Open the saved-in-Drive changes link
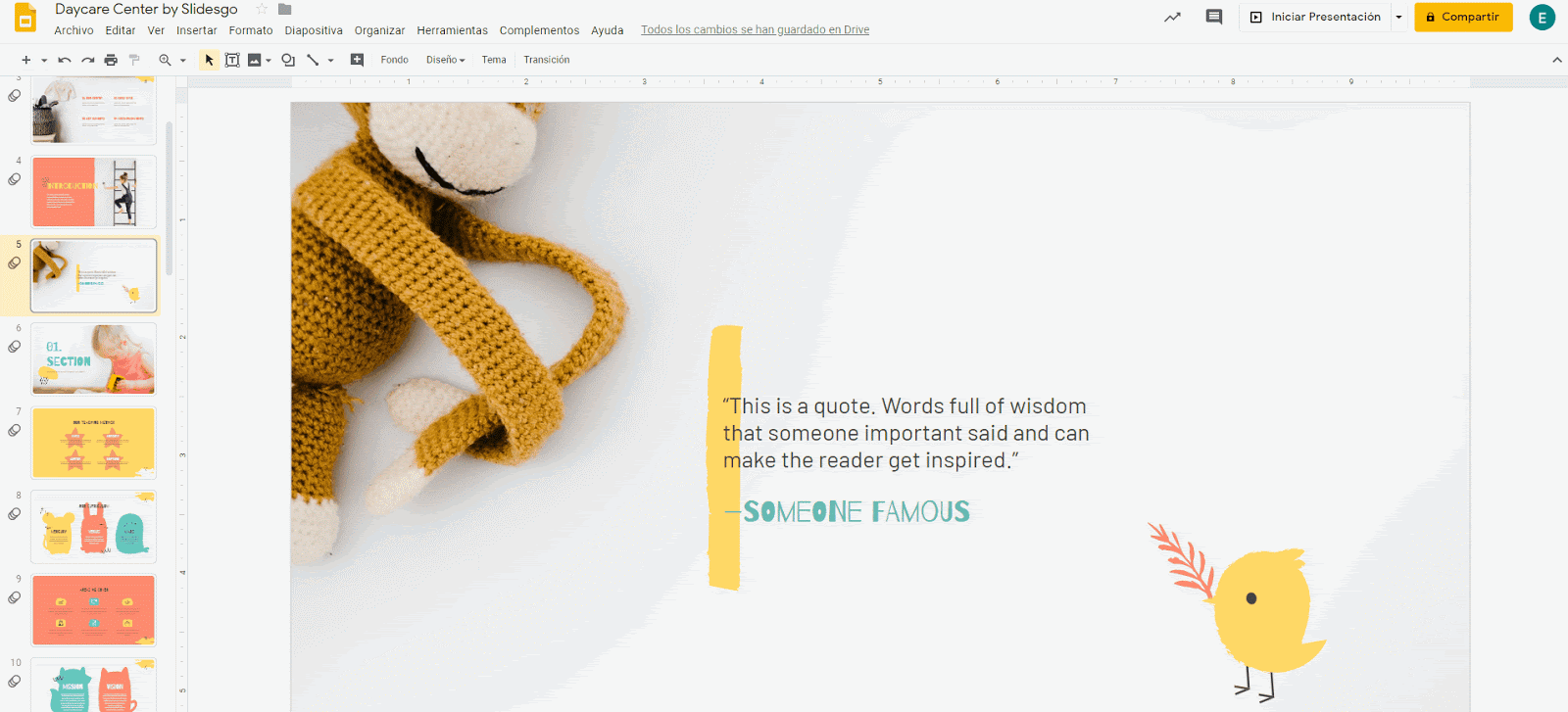Viewport: 1568px width, 712px height. point(755,29)
